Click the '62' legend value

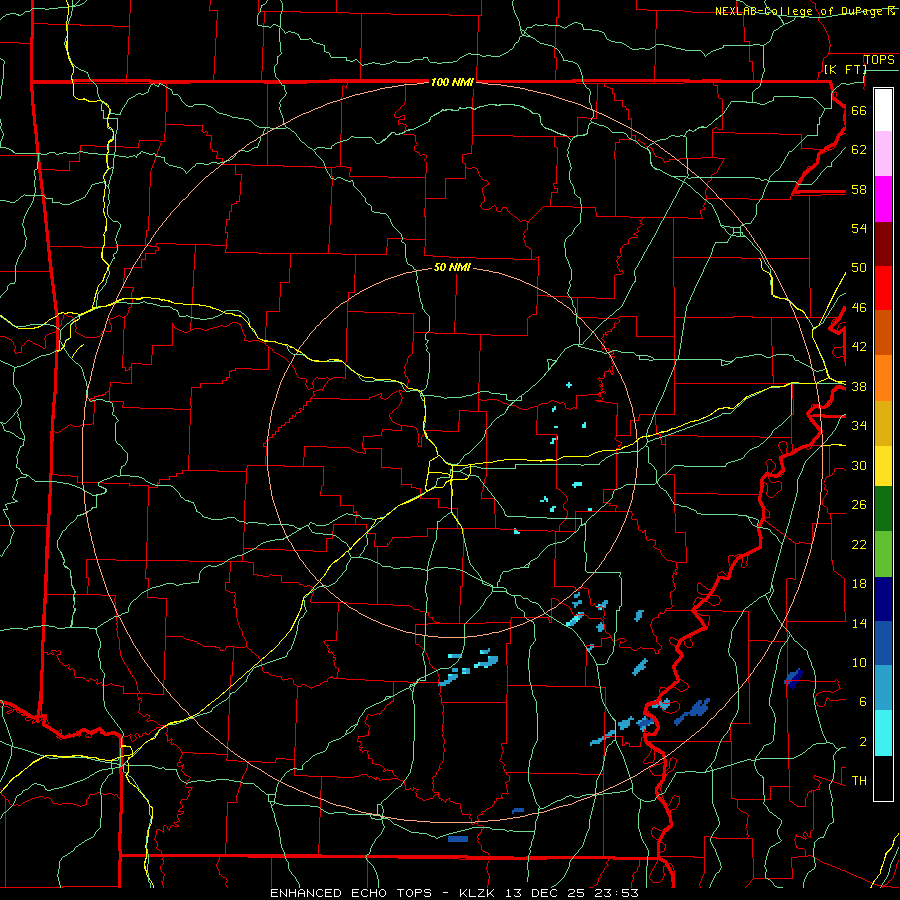(x=859, y=150)
